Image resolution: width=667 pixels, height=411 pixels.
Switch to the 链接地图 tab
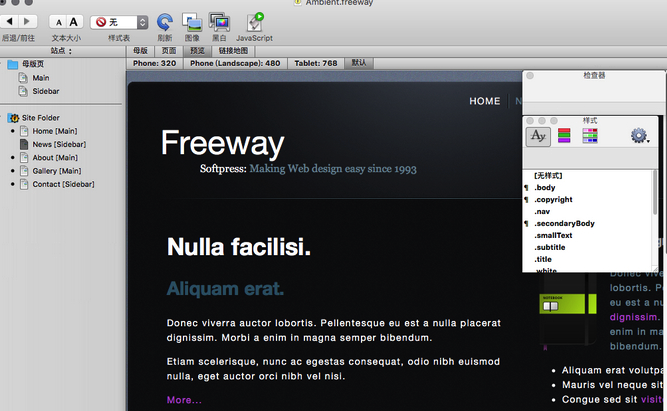(x=233, y=51)
